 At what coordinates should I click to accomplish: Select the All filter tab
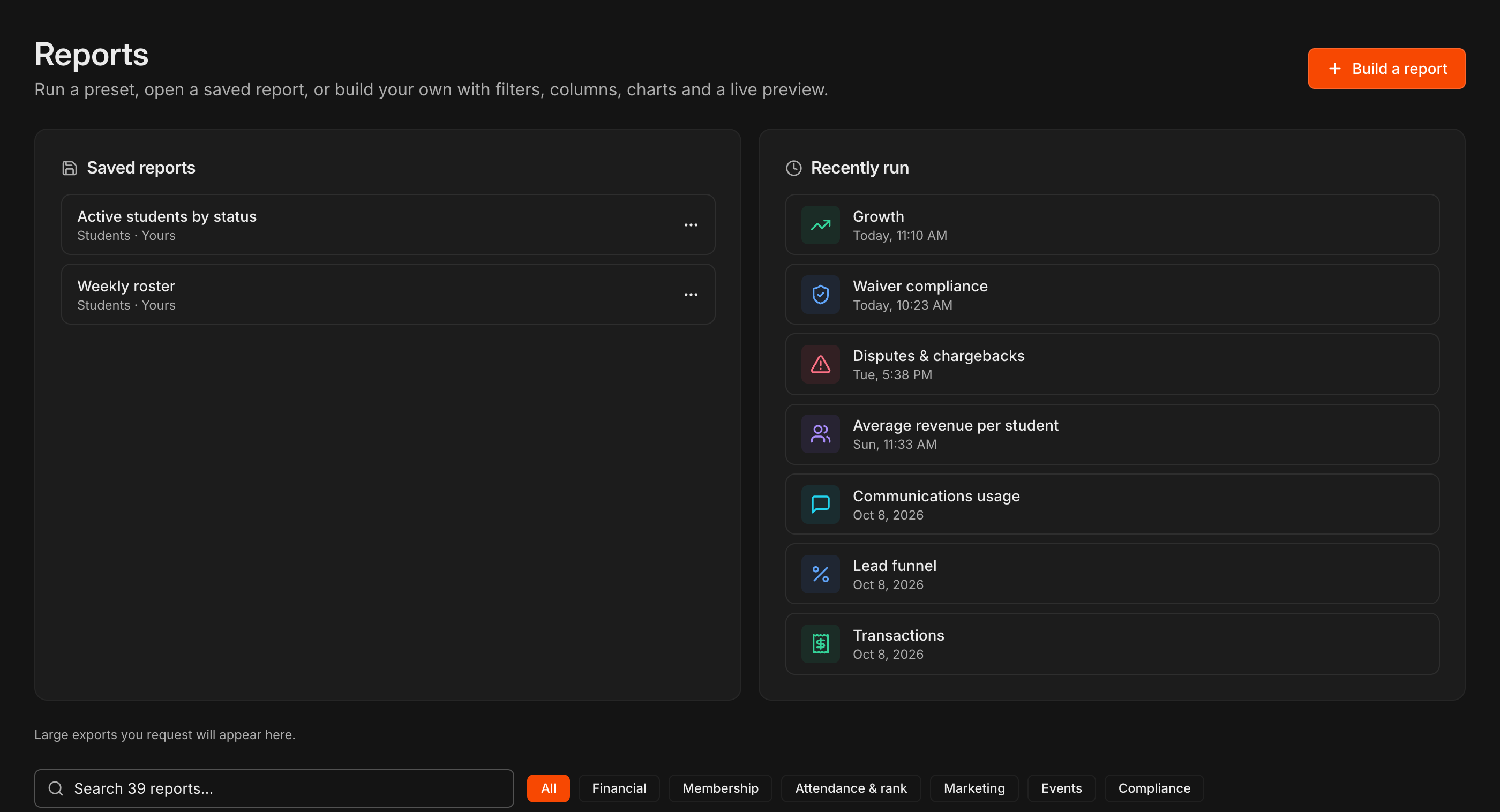tap(548, 788)
